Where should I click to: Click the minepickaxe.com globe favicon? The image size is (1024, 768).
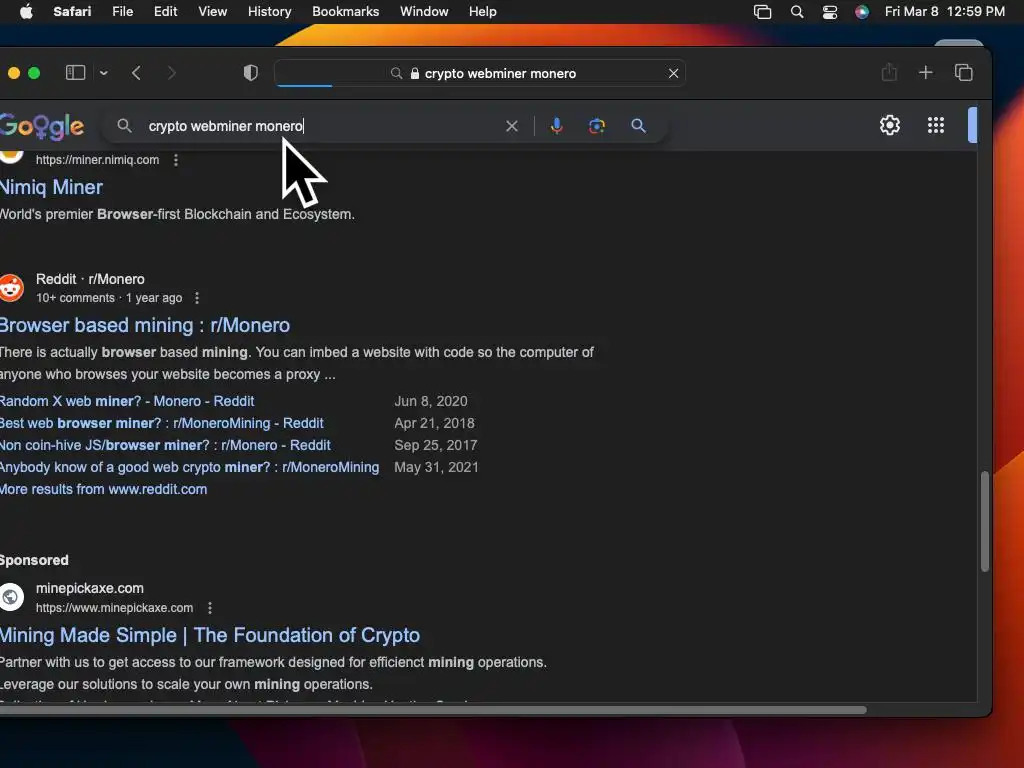11,597
